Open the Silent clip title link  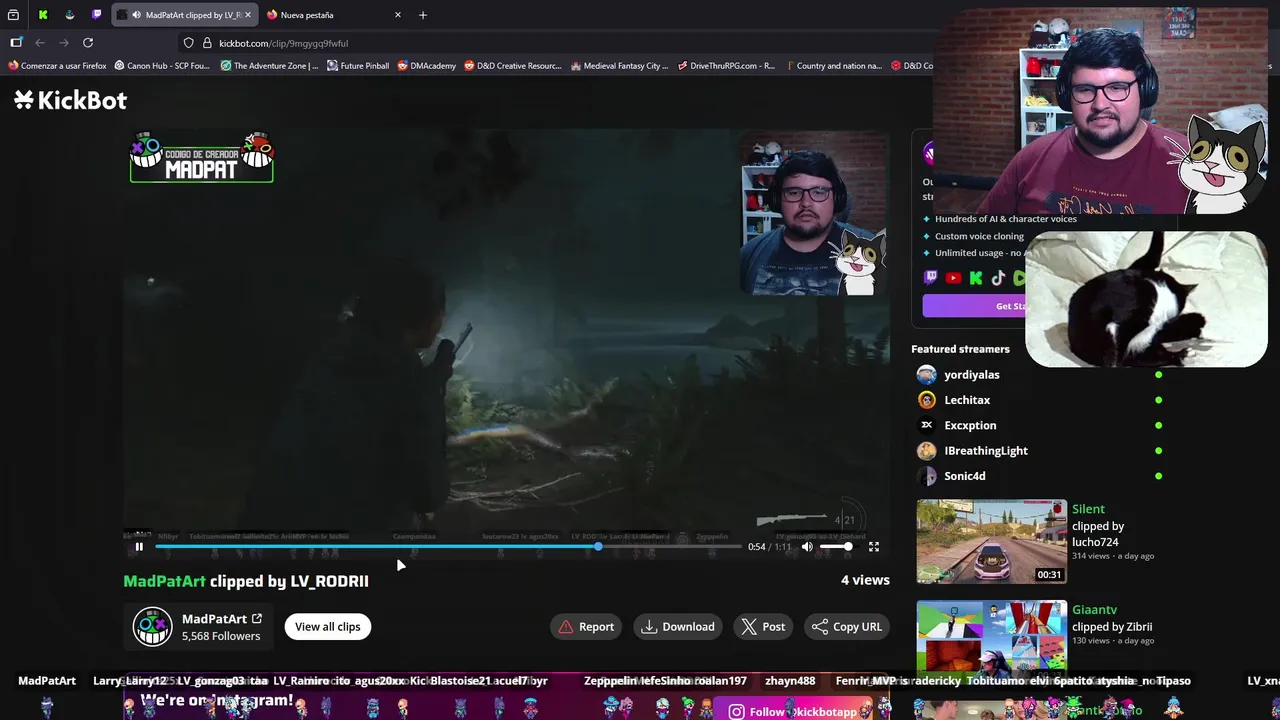1088,509
